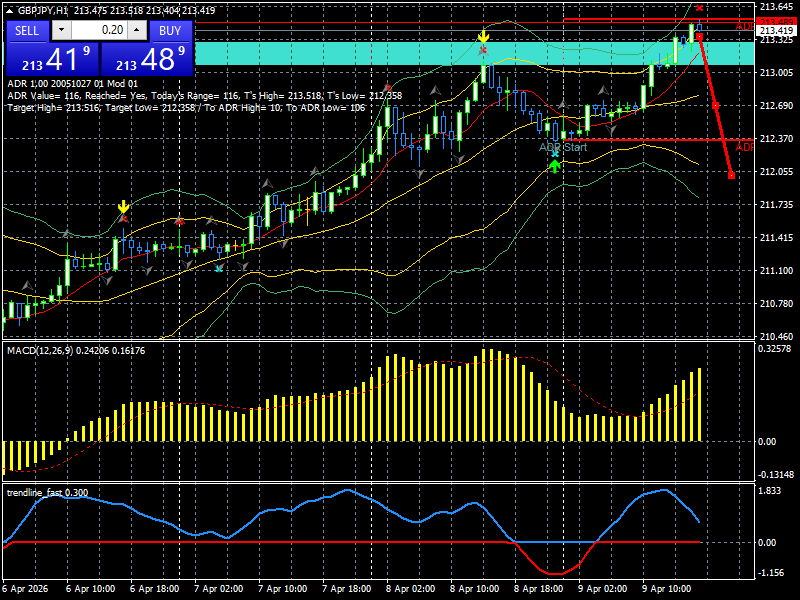Collapse the trade panel via the small triangle
Screen dimensions: 800x600
[x=9, y=13]
